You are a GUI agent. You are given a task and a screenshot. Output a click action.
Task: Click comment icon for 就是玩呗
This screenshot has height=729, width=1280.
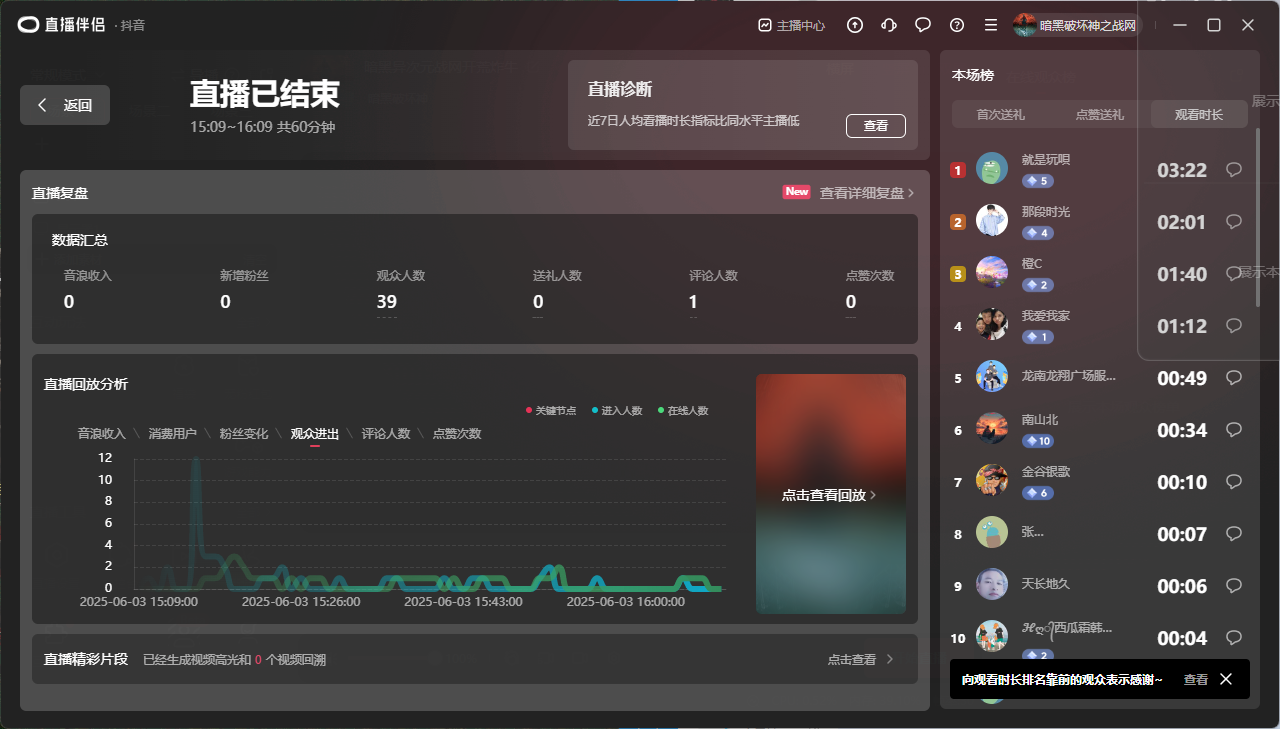[x=1234, y=170]
